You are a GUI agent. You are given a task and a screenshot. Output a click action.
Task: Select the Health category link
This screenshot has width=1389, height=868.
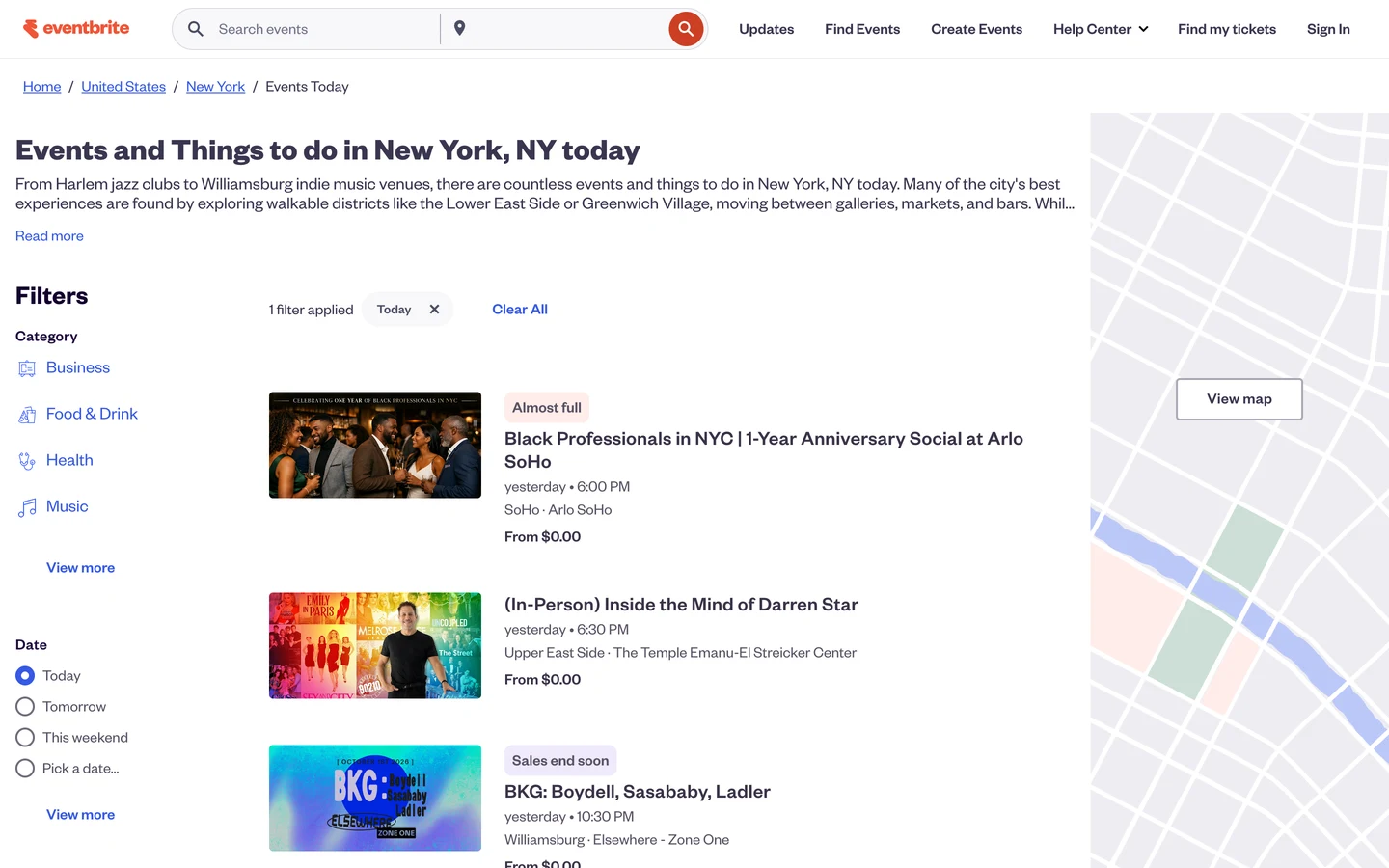(69, 461)
